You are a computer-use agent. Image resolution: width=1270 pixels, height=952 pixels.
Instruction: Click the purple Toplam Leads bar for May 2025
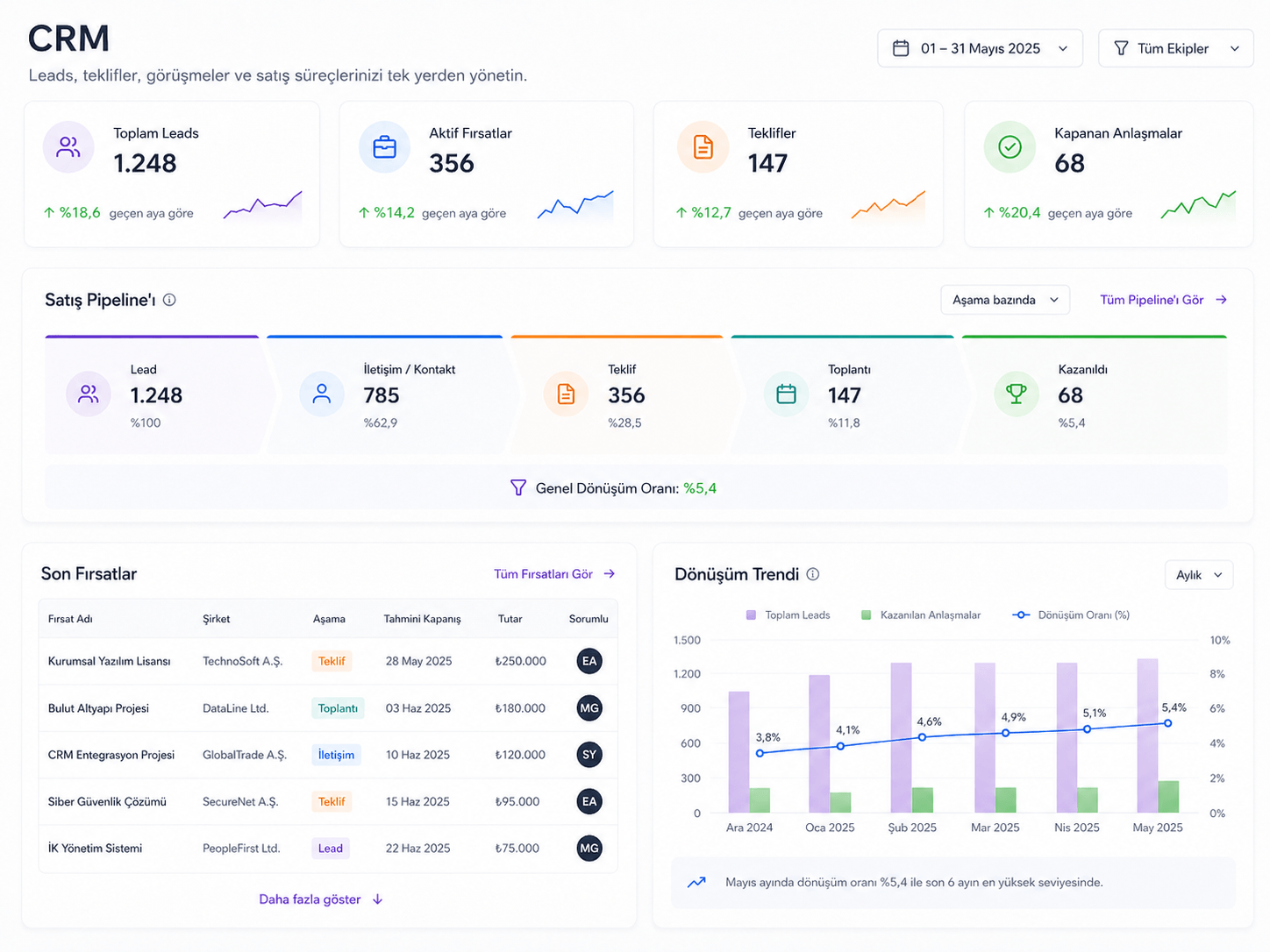point(1147,735)
